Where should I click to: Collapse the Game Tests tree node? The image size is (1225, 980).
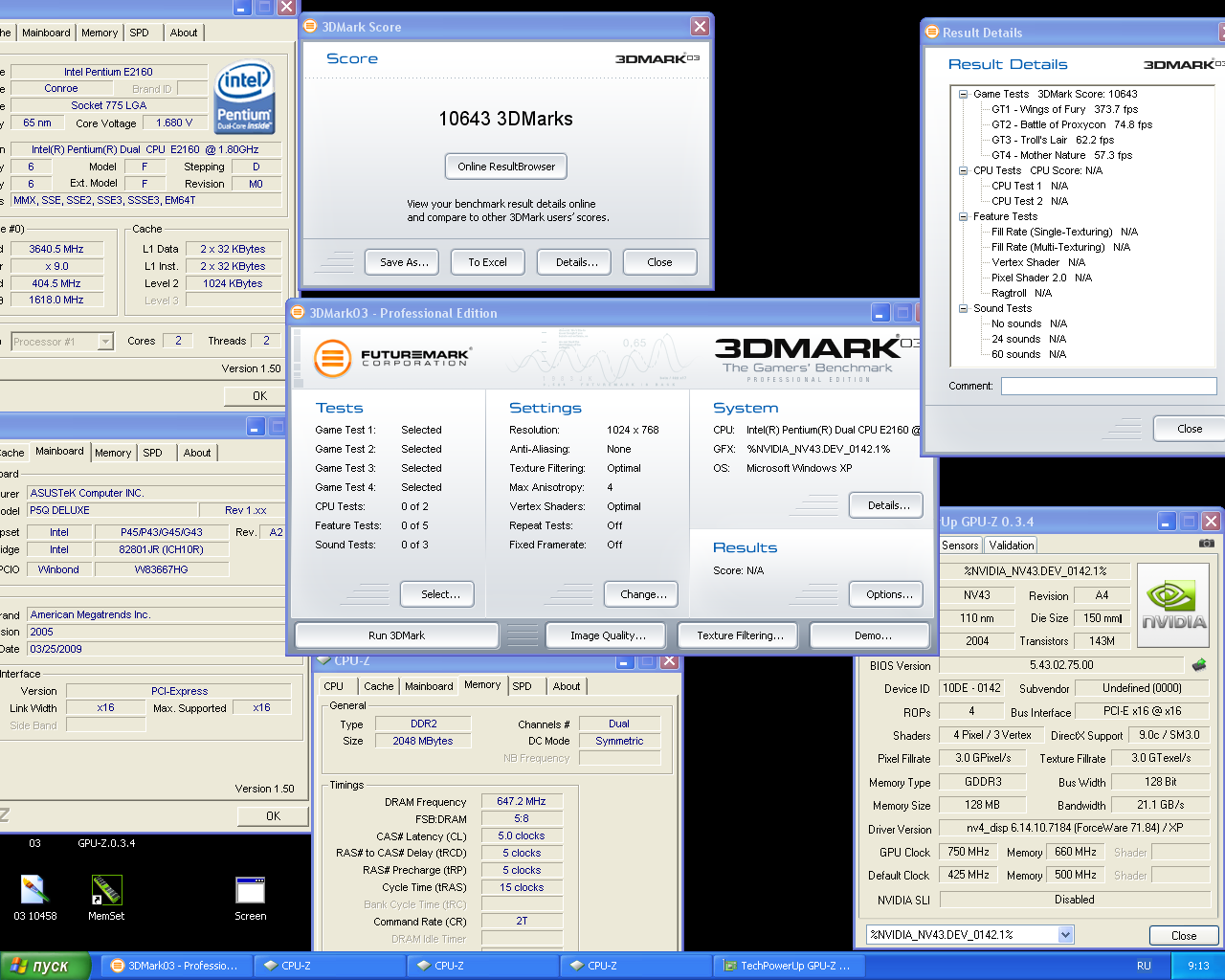pos(963,94)
